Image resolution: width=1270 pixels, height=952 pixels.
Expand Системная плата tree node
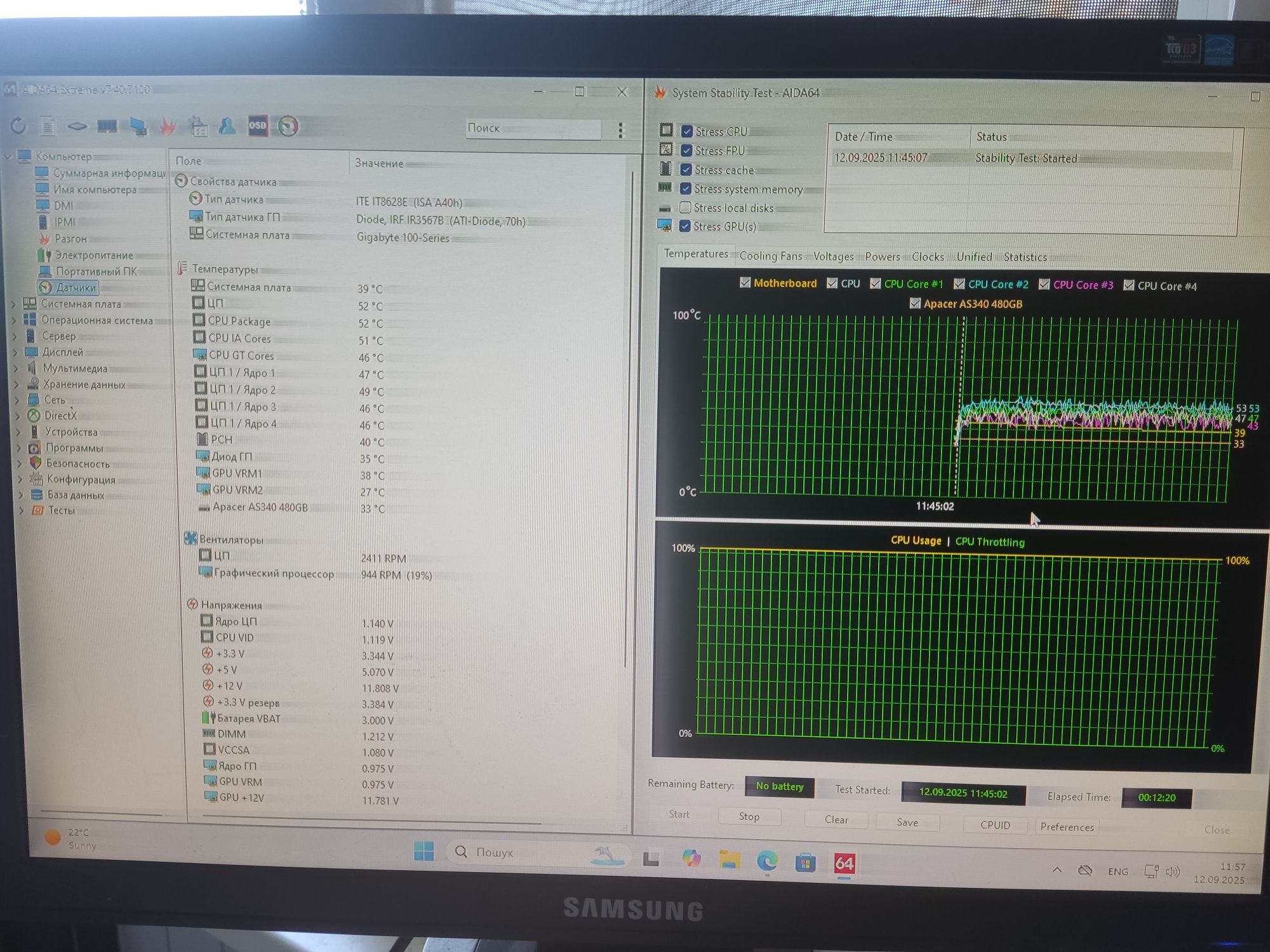click(14, 304)
